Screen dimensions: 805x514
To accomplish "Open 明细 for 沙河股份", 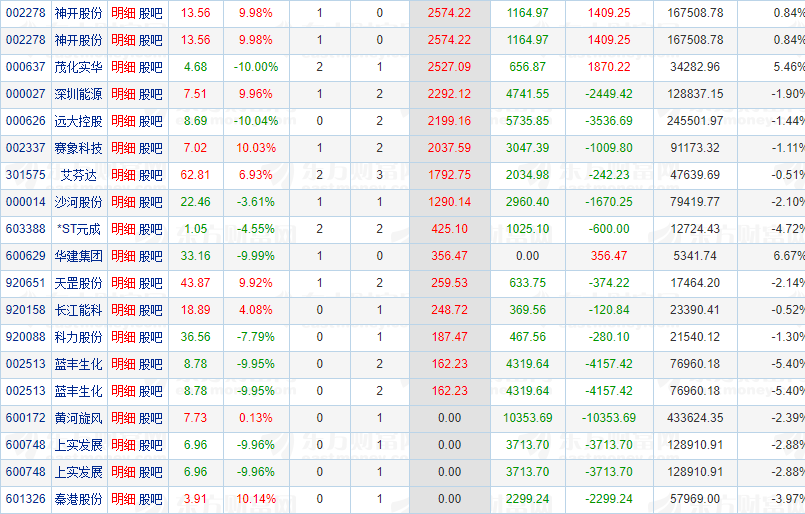I will 123,202.
